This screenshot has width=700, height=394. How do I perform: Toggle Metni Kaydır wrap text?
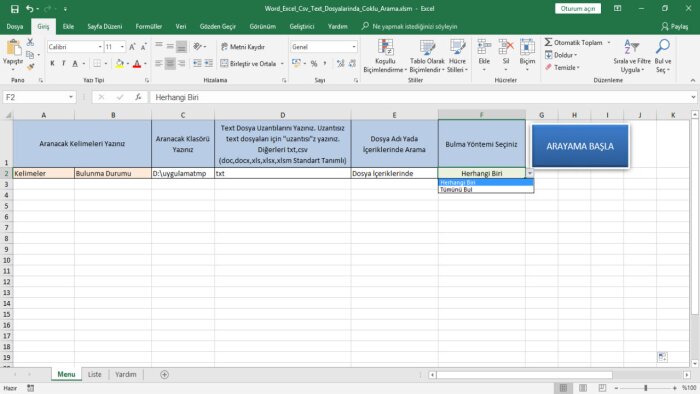pos(243,47)
